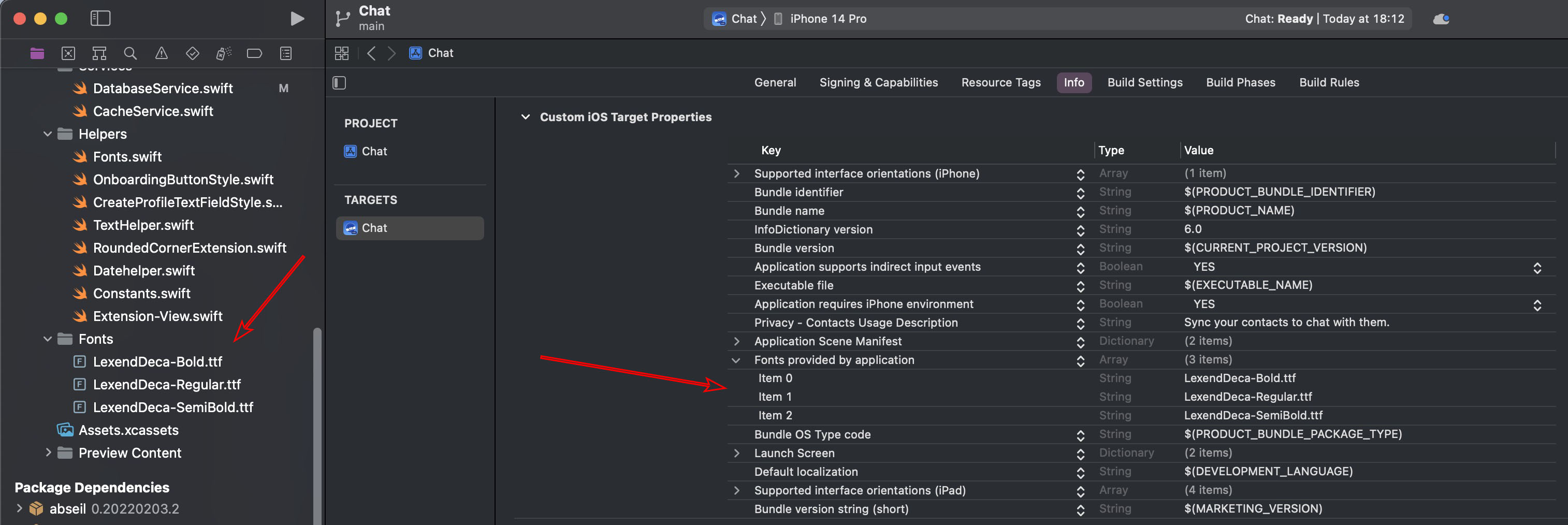Select the Info tab
The image size is (1568, 525).
1074,83
